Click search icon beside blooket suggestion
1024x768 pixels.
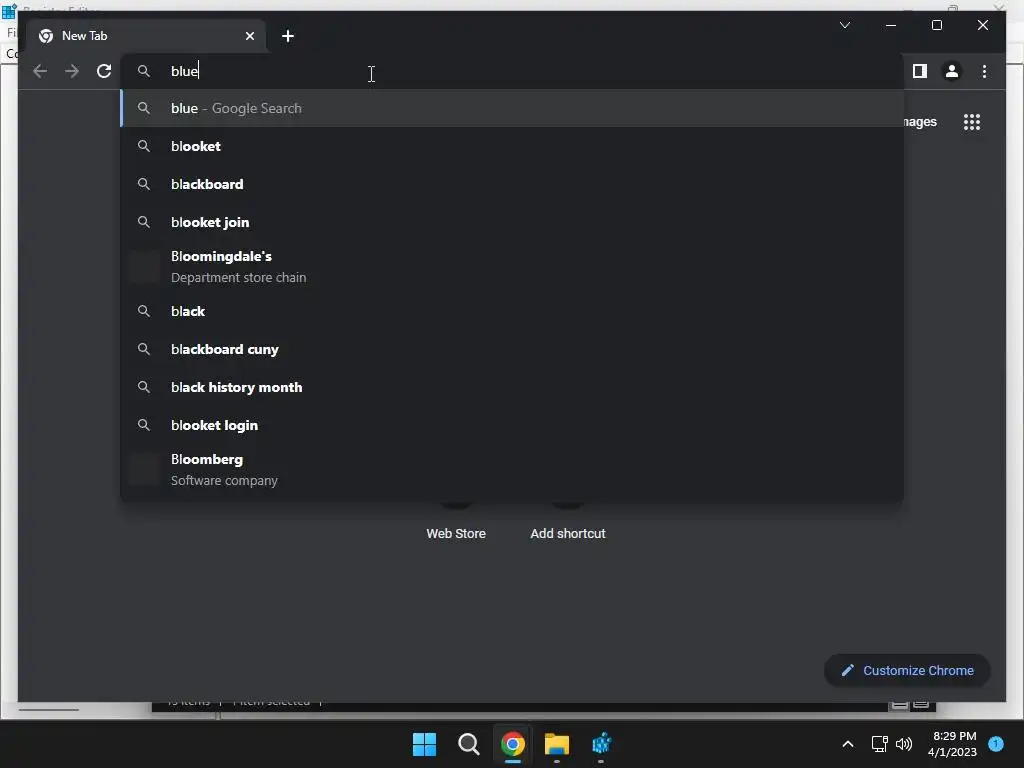tap(144, 146)
